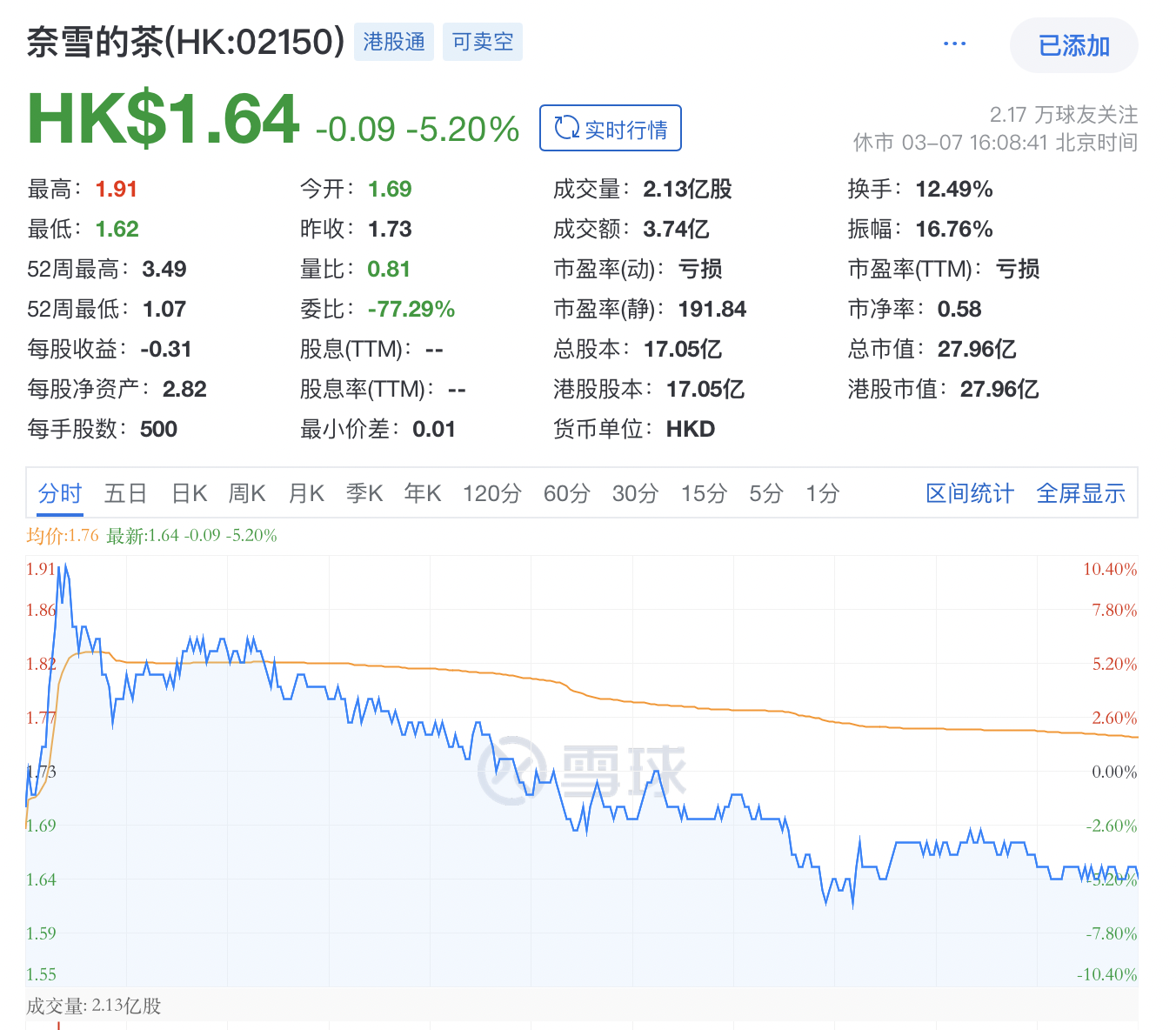Click the 总股本 value 17.05亿

click(x=683, y=349)
